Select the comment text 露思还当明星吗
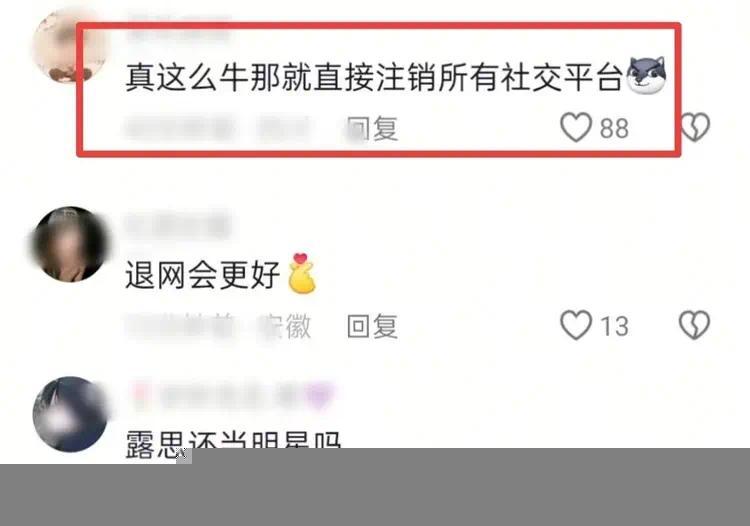 click(233, 443)
